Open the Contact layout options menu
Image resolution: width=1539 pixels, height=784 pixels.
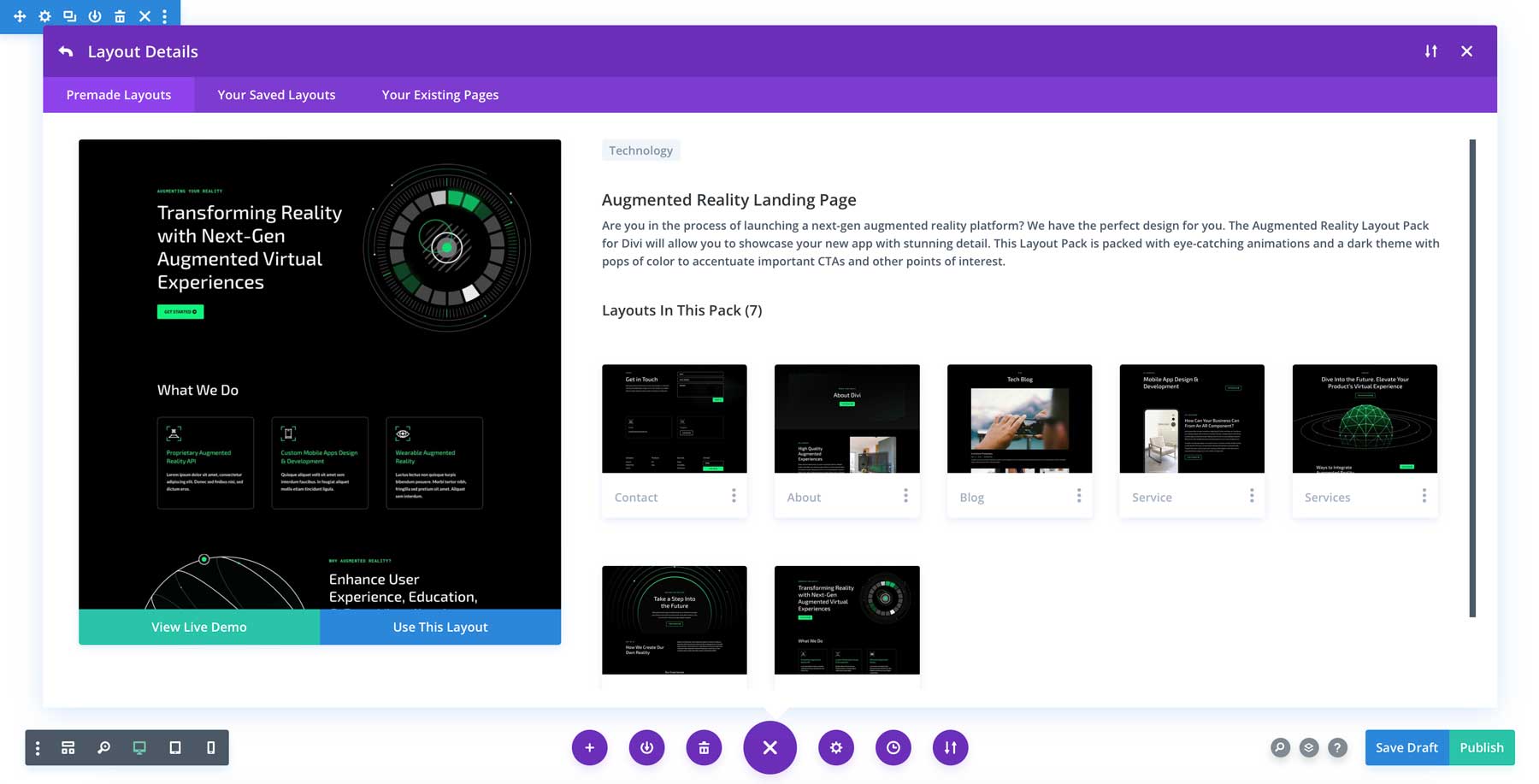pos(734,496)
